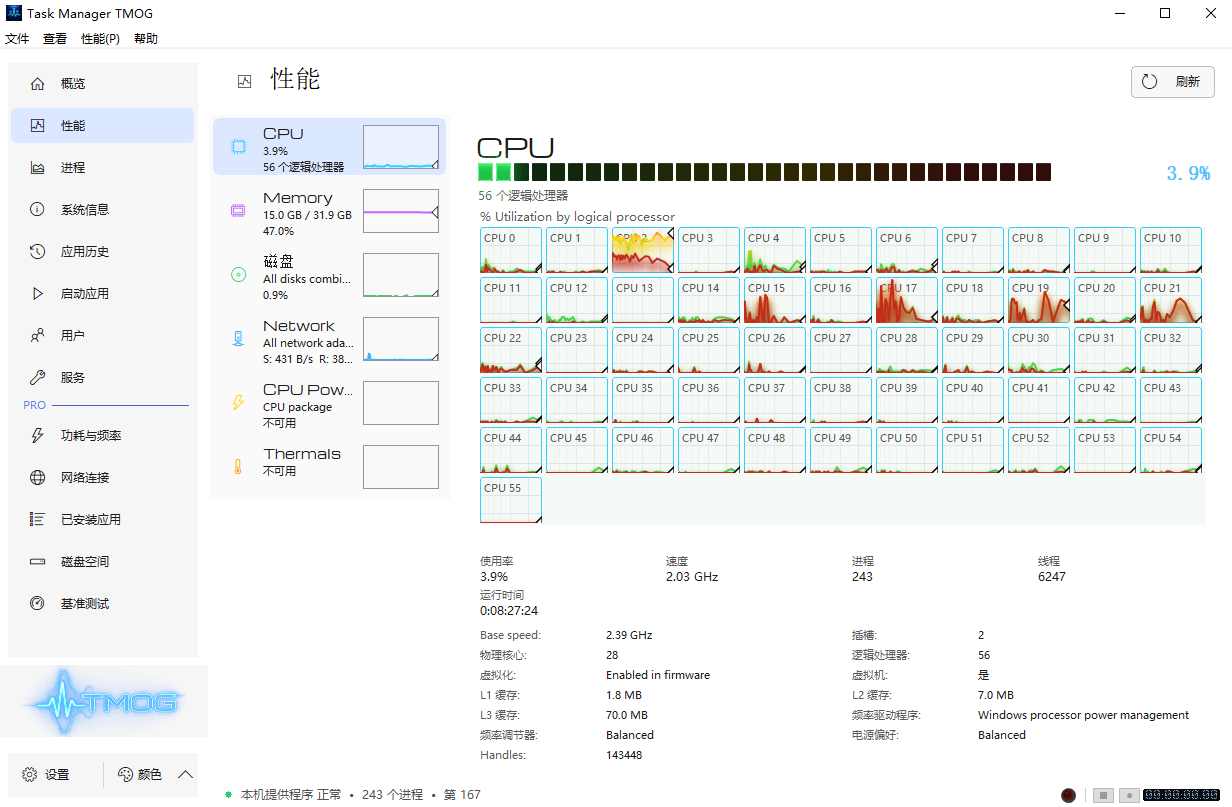Click the 刷新 refresh button
This screenshot has width=1232, height=807.
[x=1173, y=82]
